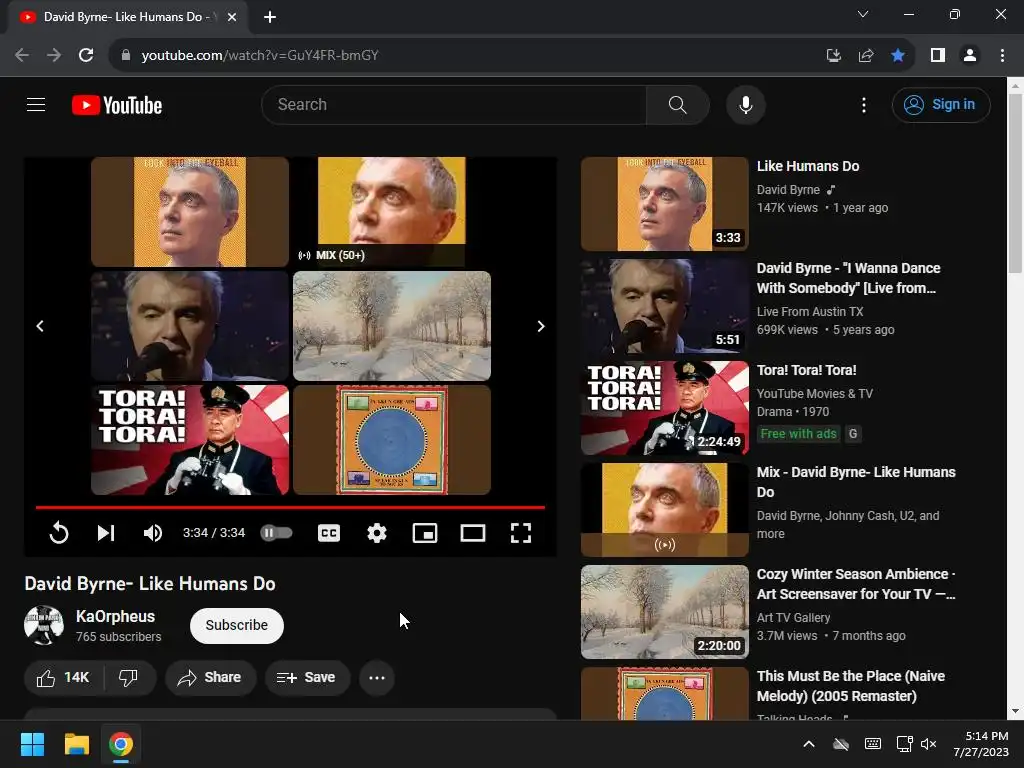Close the David Byrne tab

coord(232,17)
